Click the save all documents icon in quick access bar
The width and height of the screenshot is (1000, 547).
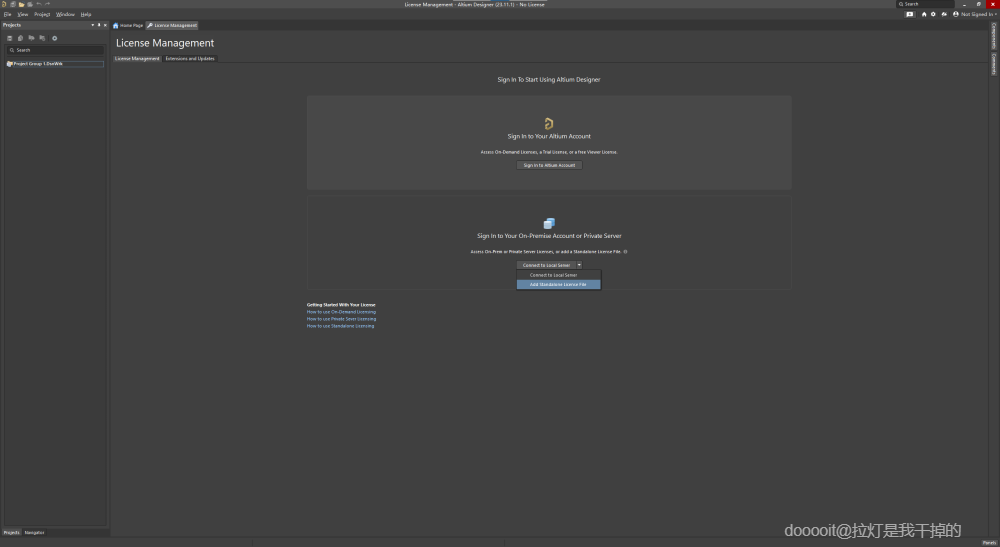point(13,4)
